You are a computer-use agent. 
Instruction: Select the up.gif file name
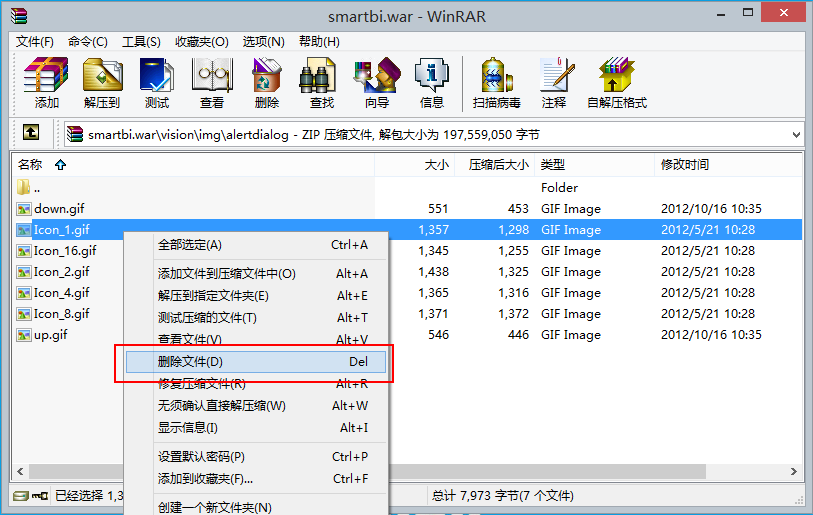click(x=51, y=335)
